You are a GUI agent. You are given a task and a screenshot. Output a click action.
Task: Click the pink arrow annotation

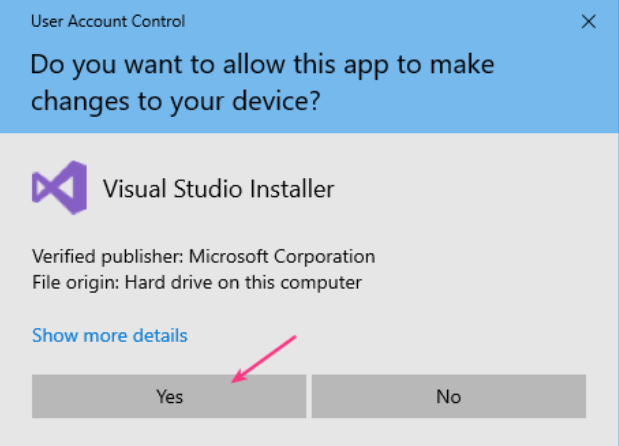[264, 358]
